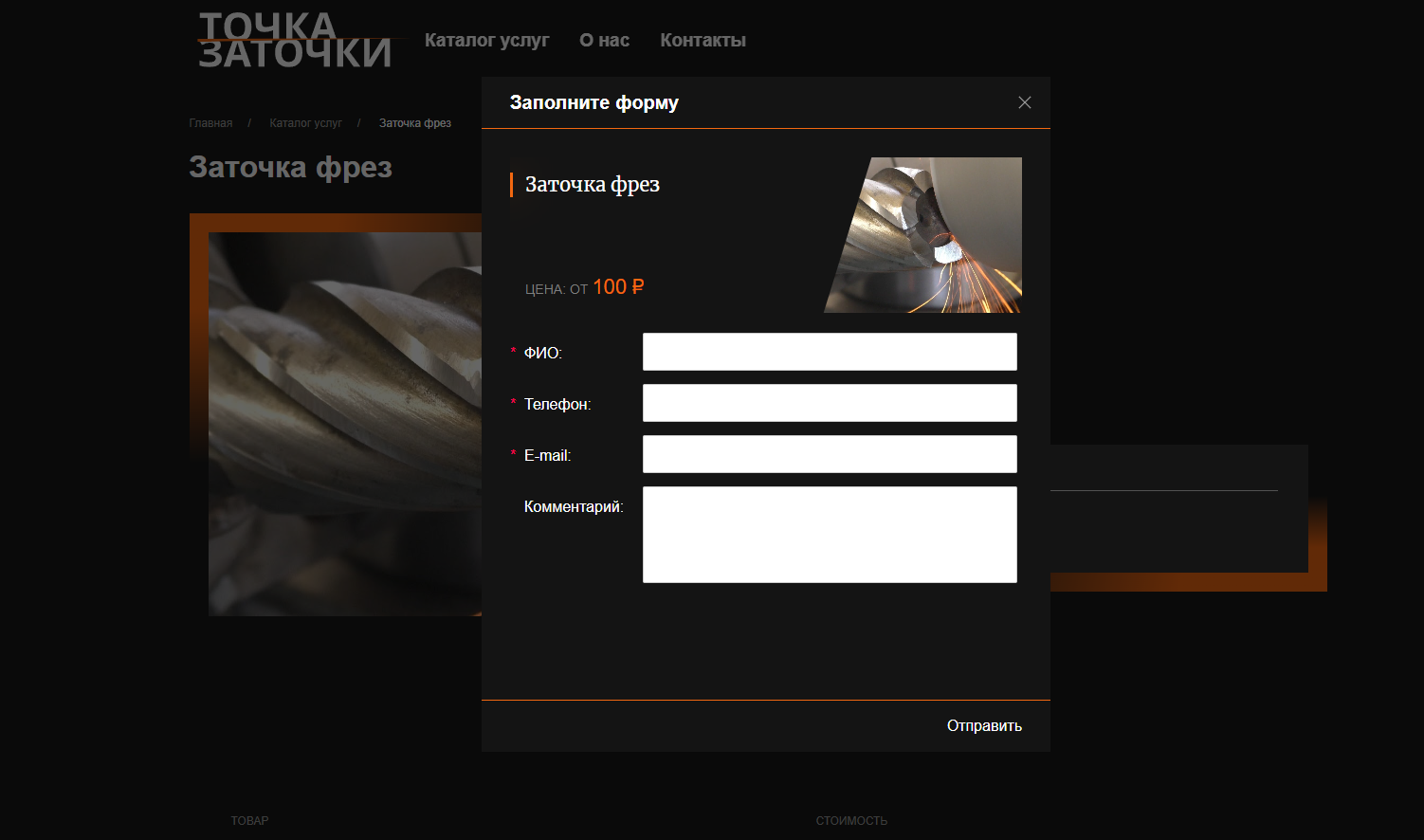Click the Заточка фрез title in dialog
1424x840 pixels.
[593, 184]
